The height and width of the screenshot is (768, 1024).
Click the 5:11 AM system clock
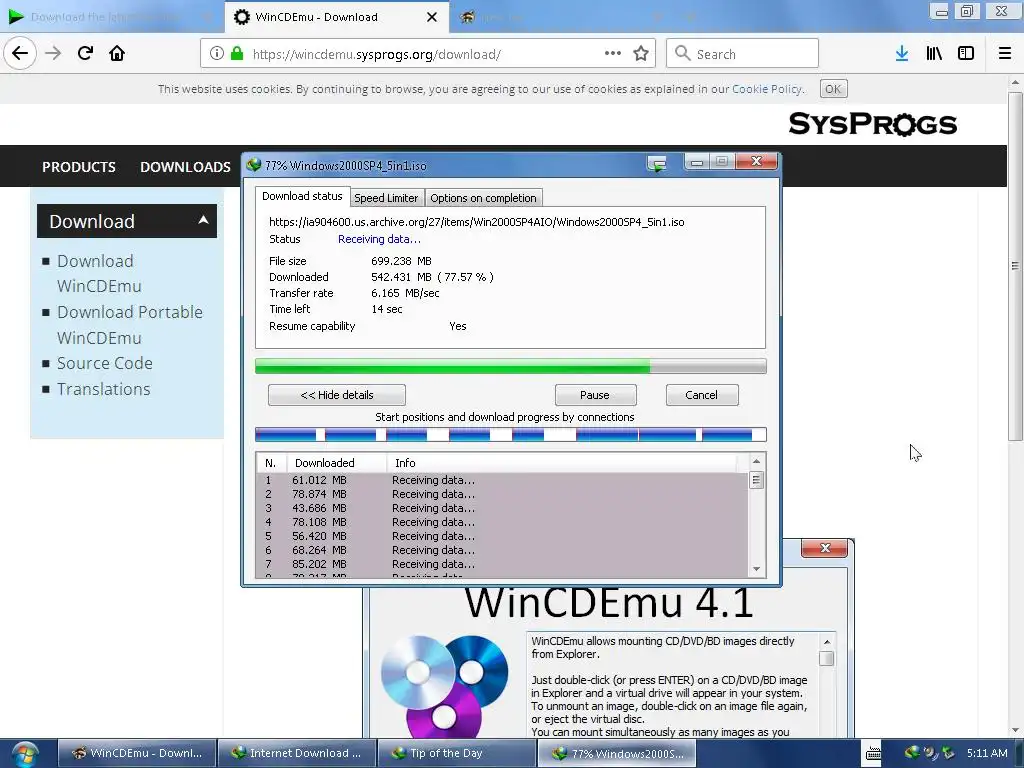[x=987, y=753]
